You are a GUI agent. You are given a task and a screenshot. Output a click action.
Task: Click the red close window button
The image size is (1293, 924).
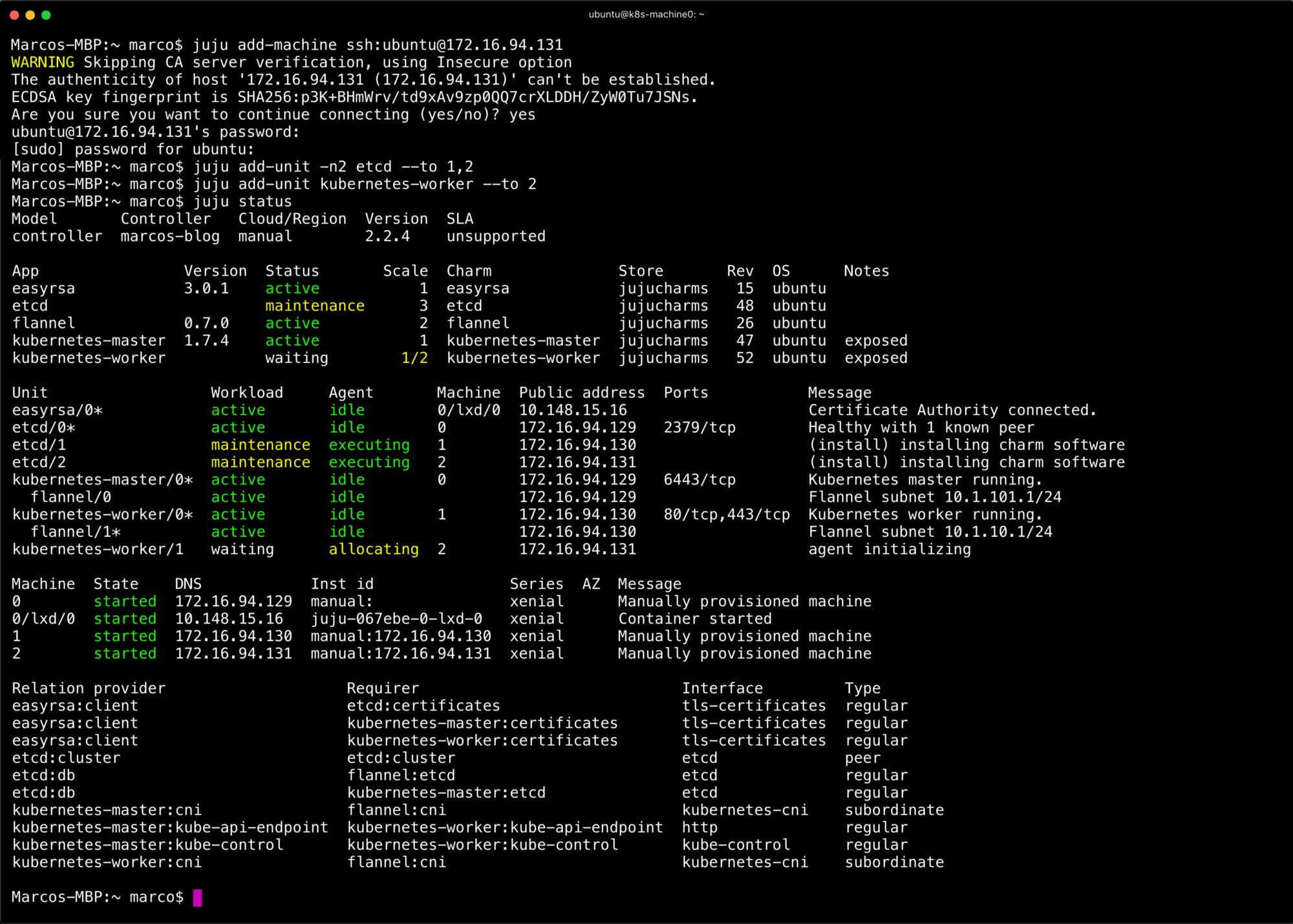(14, 15)
